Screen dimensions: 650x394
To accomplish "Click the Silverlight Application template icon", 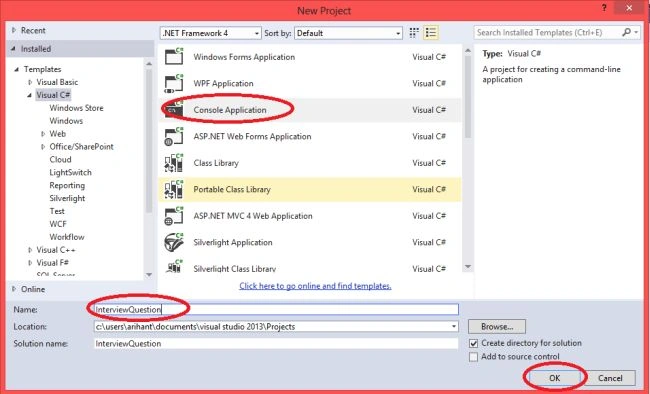I will (174, 243).
